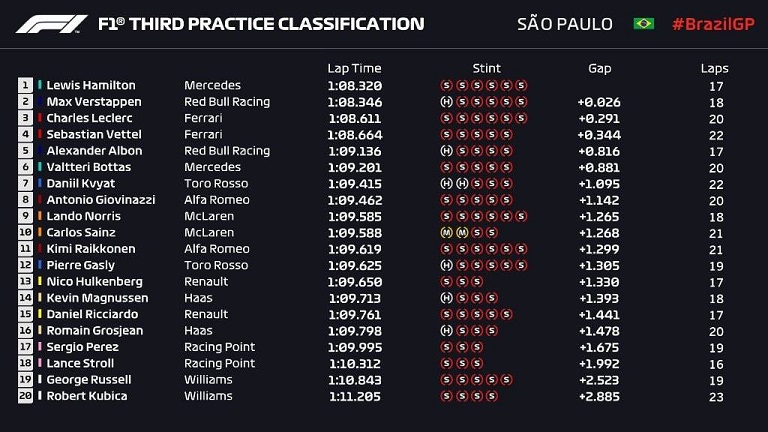
Task: Click the Stint column header
Action: click(x=486, y=68)
